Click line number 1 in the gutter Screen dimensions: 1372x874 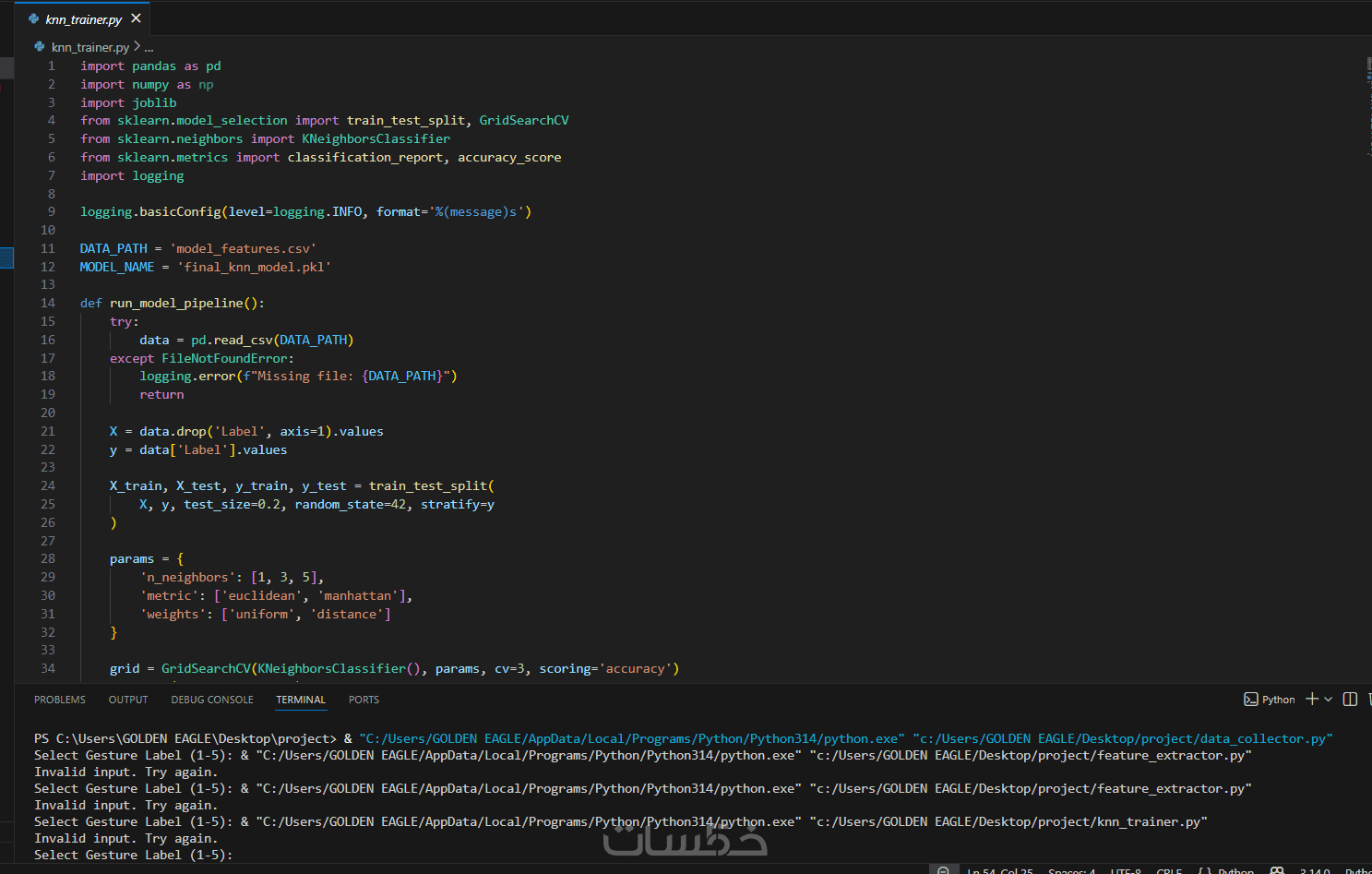(x=52, y=66)
